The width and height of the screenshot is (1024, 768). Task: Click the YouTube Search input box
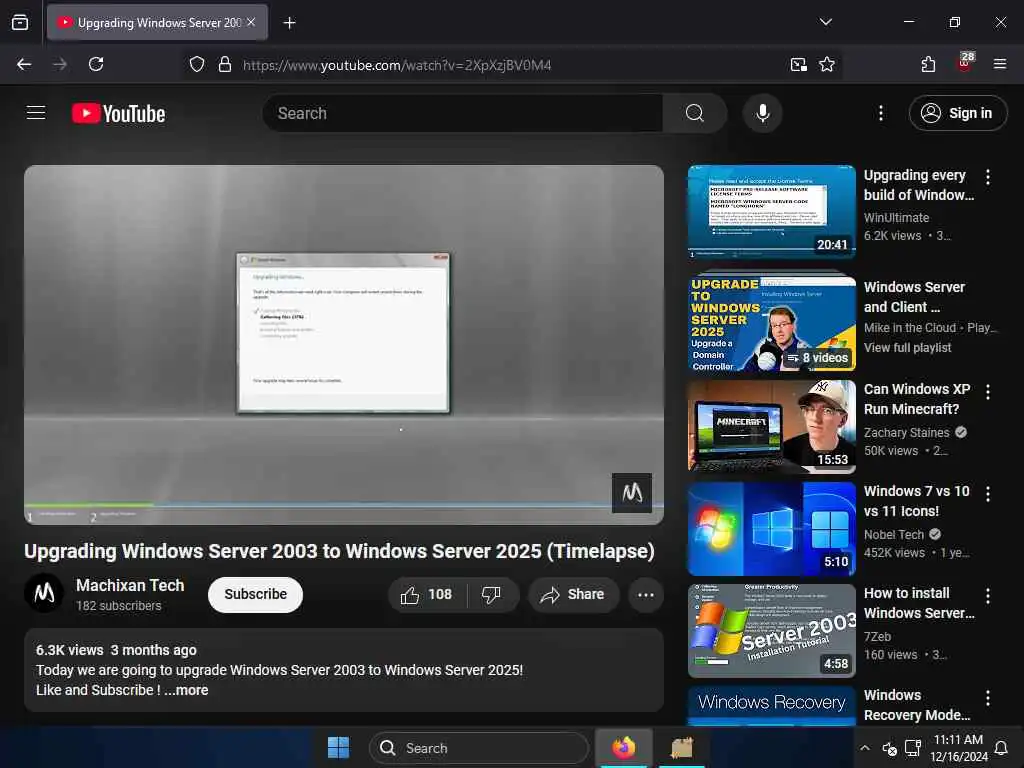[463, 113]
